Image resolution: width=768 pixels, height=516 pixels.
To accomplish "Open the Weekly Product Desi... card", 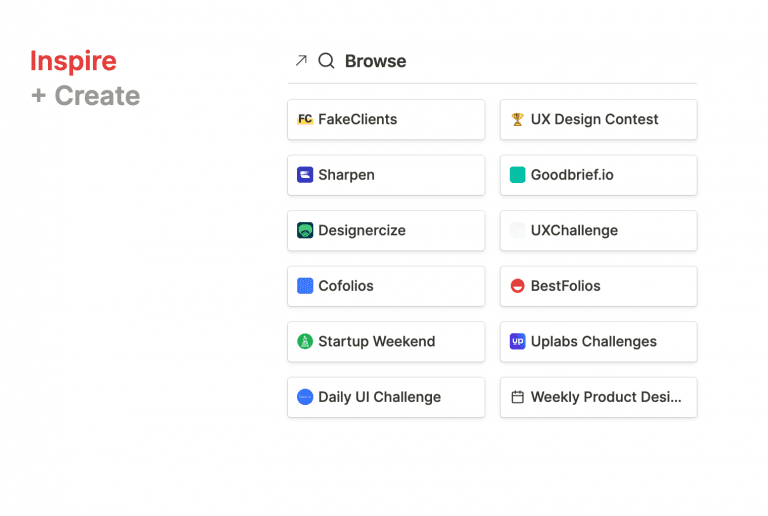I will tap(599, 397).
